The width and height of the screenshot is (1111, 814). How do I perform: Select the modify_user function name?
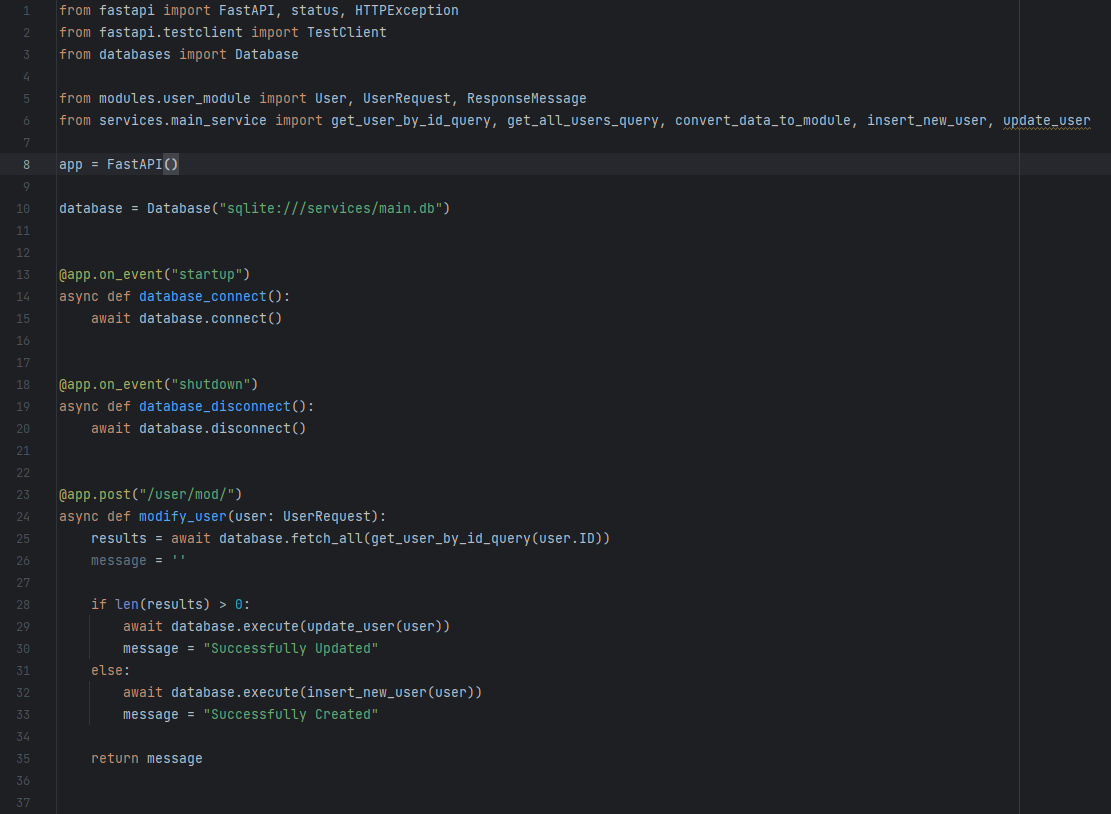tap(182, 516)
